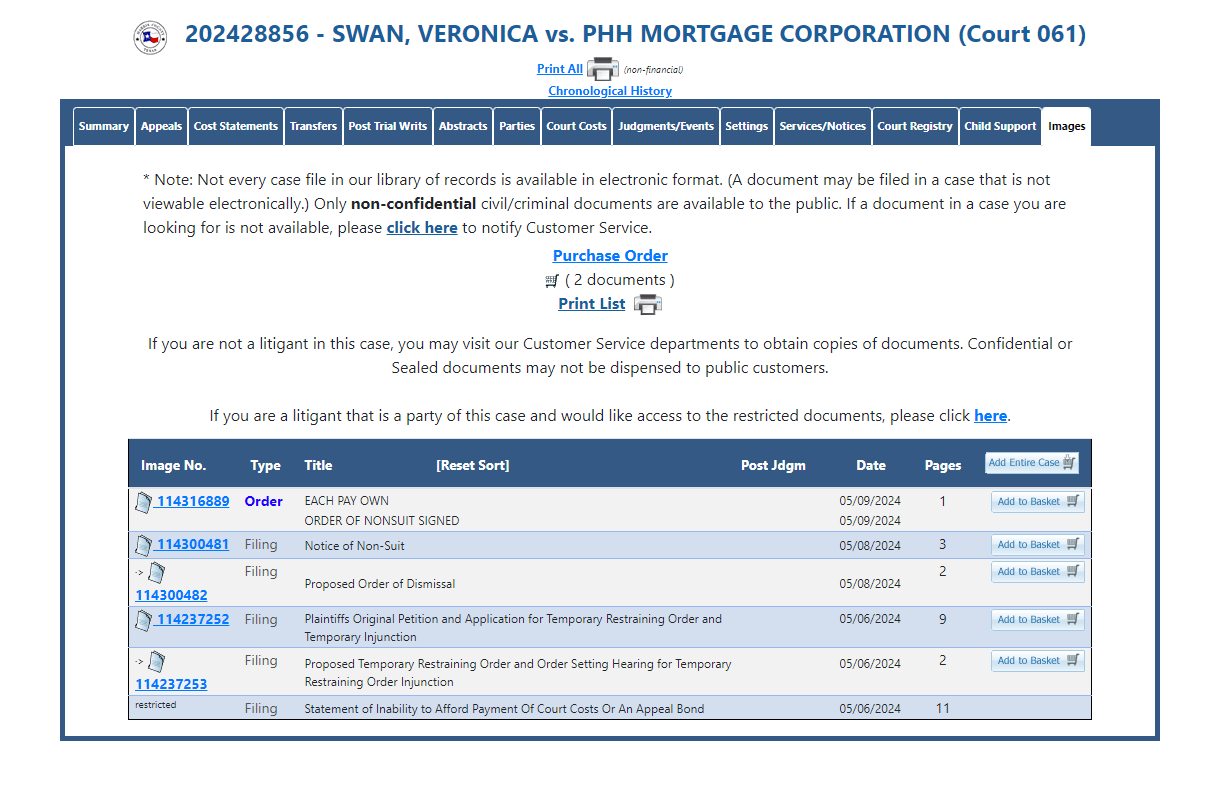Click 'Statement of Inability to Afford Payment' title
Viewport: 1225px width, 789px height.
click(x=504, y=709)
